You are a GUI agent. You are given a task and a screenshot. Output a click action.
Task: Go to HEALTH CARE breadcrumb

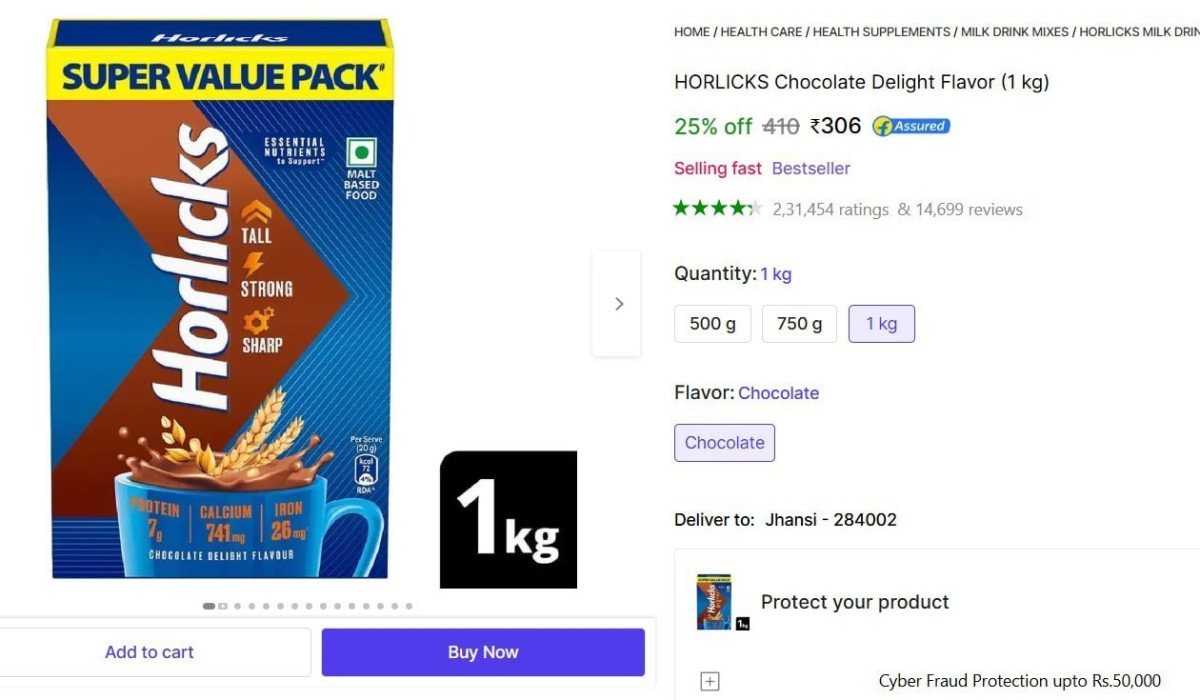[x=761, y=32]
